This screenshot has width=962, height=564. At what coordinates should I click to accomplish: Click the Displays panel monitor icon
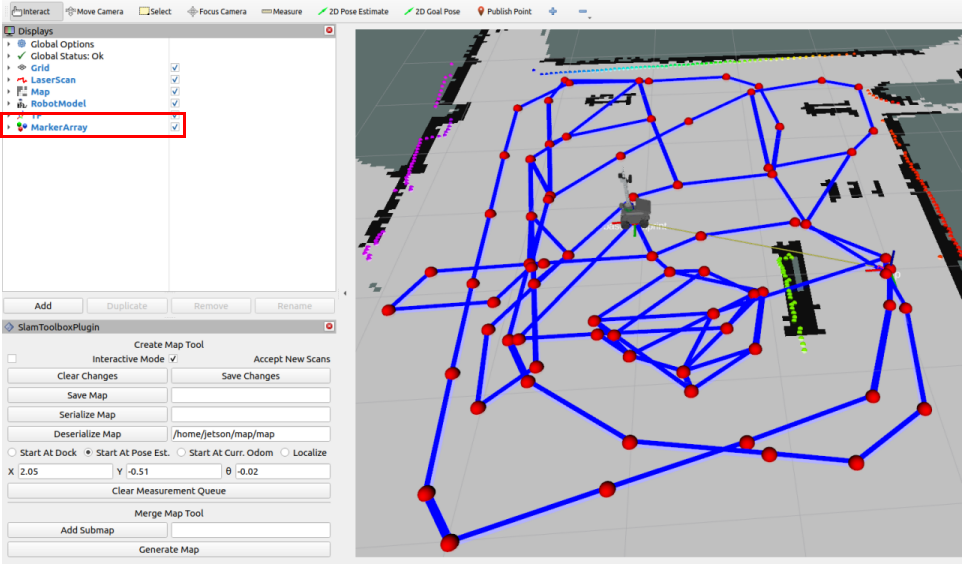tap(9, 31)
